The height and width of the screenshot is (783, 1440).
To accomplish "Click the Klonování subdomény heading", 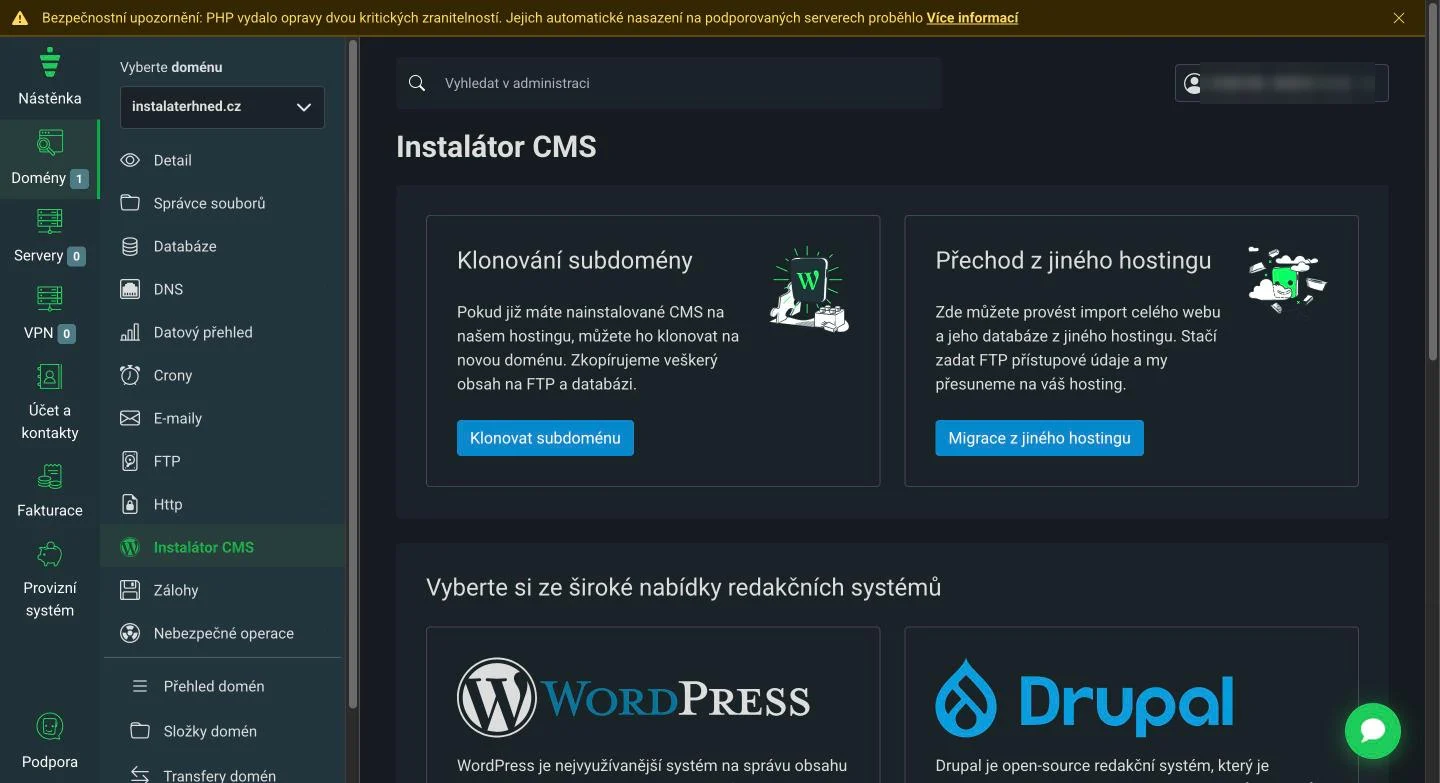I will click(x=575, y=261).
